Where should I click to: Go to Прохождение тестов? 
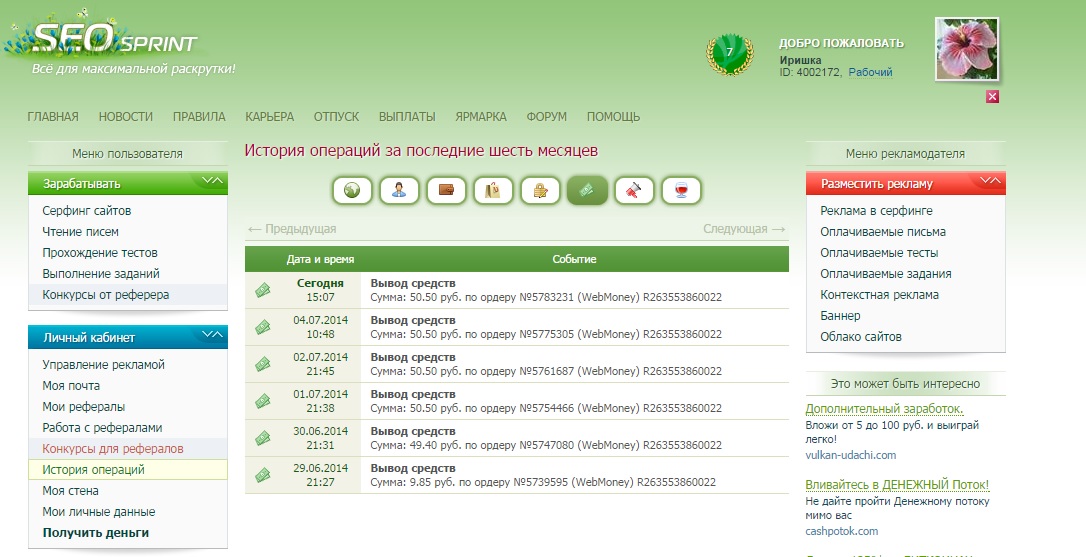click(100, 252)
